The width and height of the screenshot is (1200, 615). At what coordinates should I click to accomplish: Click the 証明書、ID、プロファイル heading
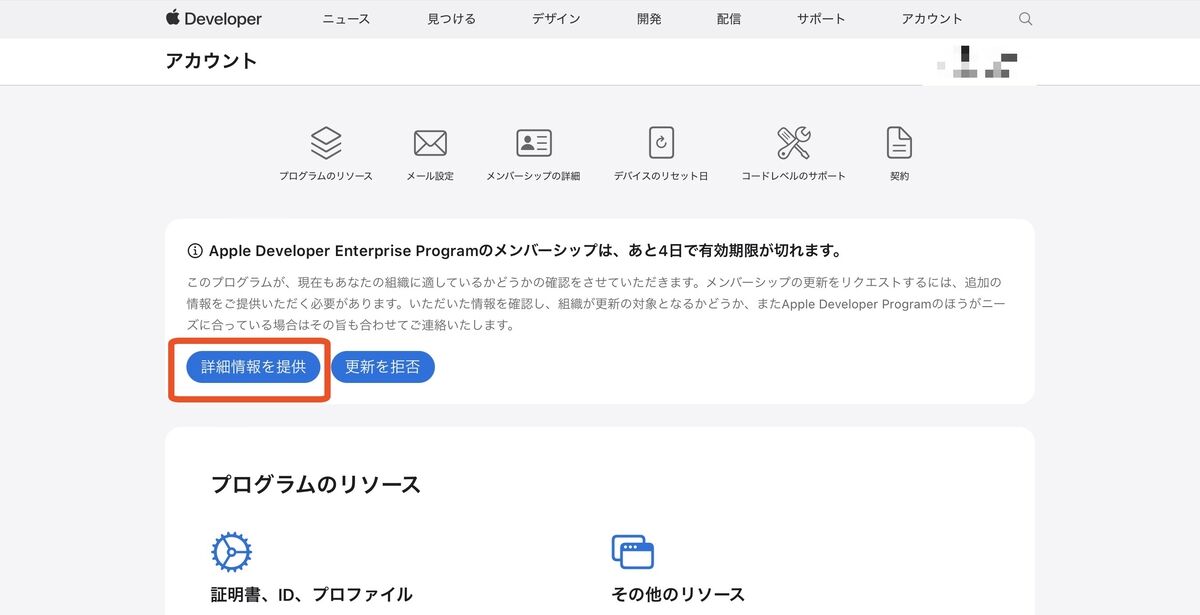(311, 594)
